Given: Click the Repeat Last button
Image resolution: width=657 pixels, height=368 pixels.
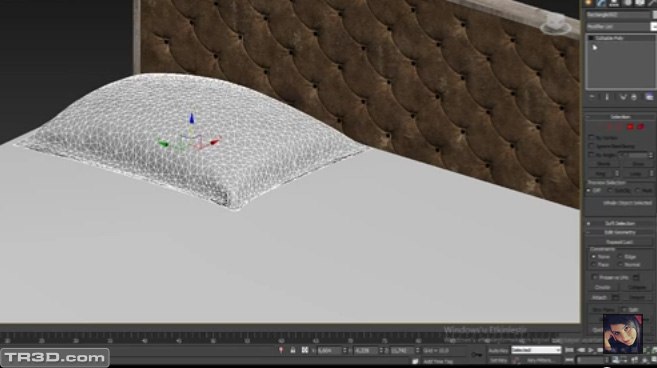Looking at the screenshot, I should tap(620, 242).
